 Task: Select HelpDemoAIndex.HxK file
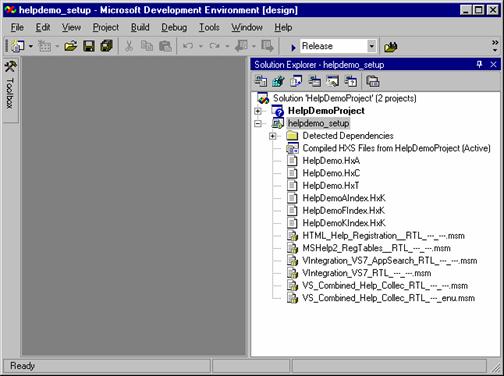[344, 198]
